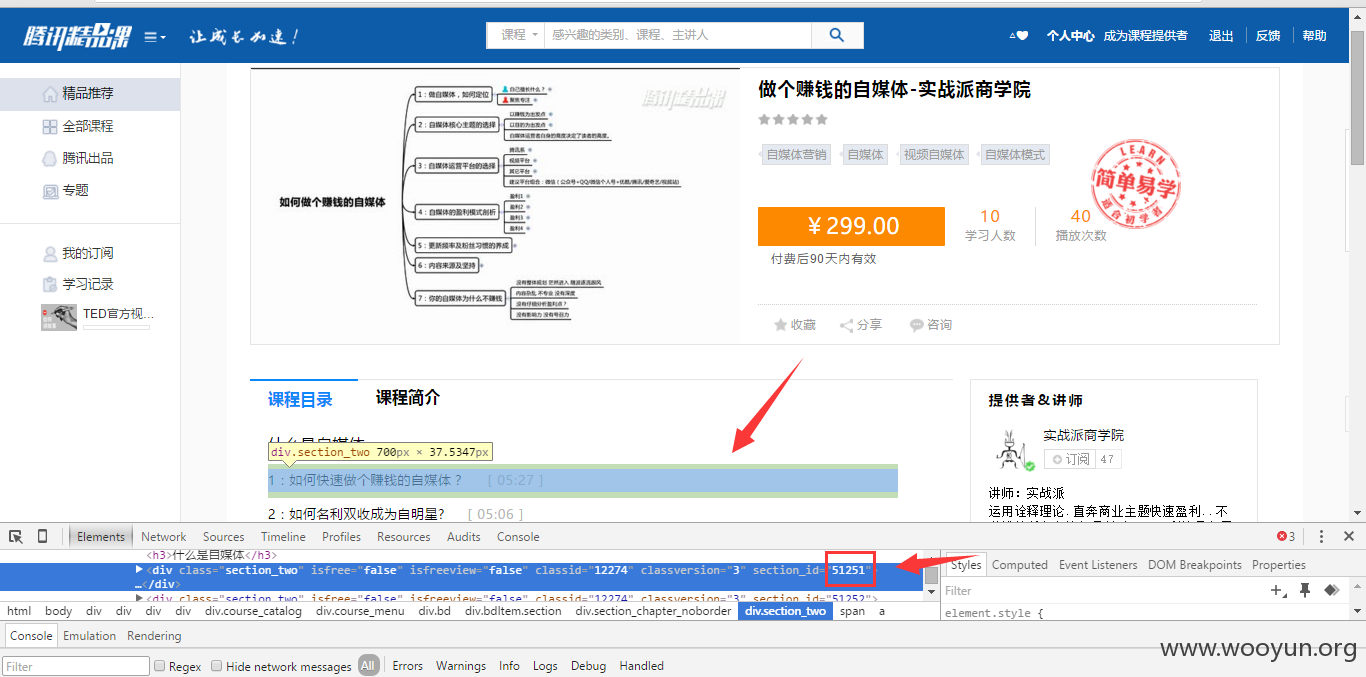Switch drawer to Emulation tab
The image size is (1366, 677).
(89, 636)
